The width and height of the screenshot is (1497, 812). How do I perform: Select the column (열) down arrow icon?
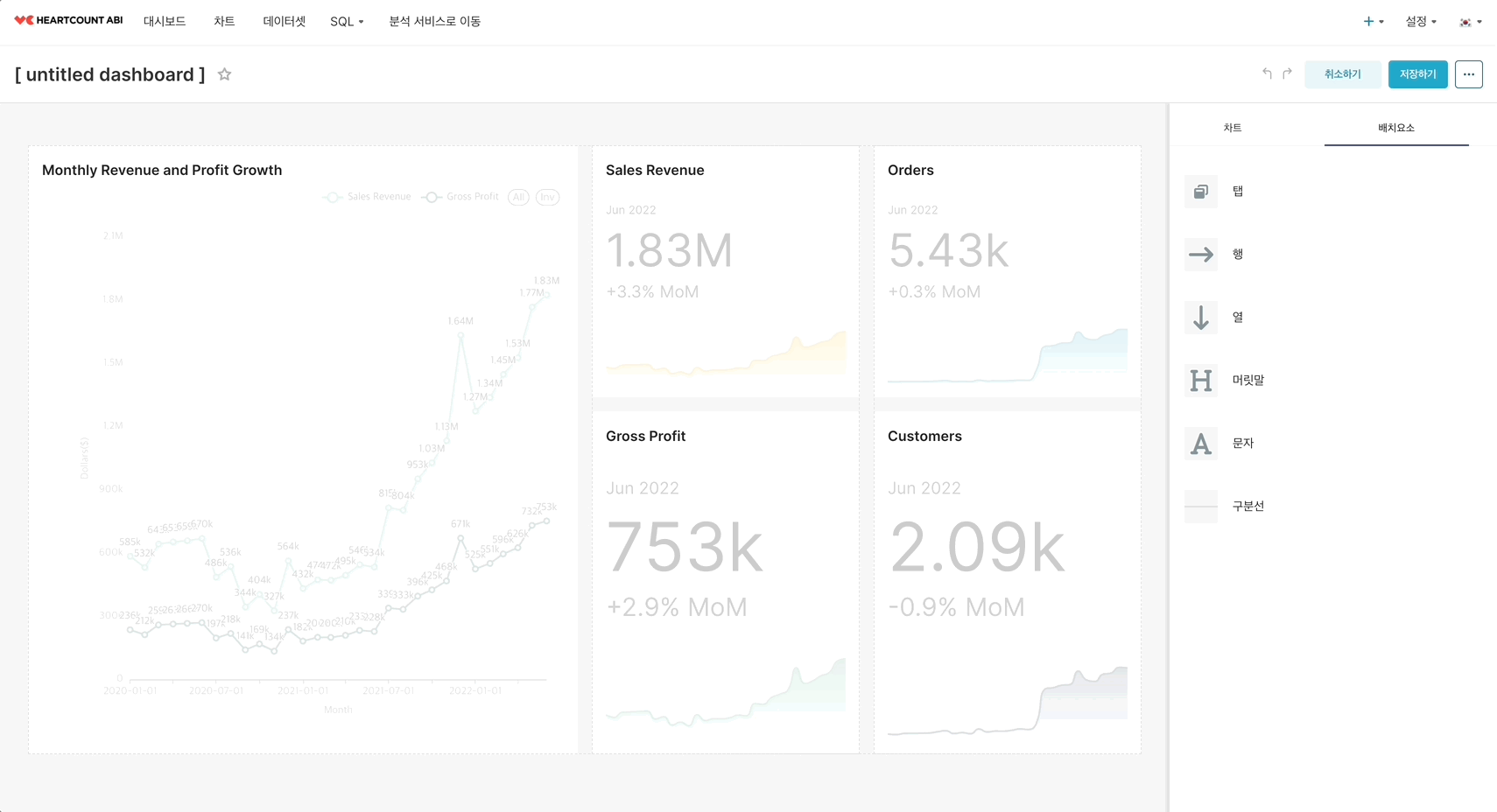point(1201,318)
